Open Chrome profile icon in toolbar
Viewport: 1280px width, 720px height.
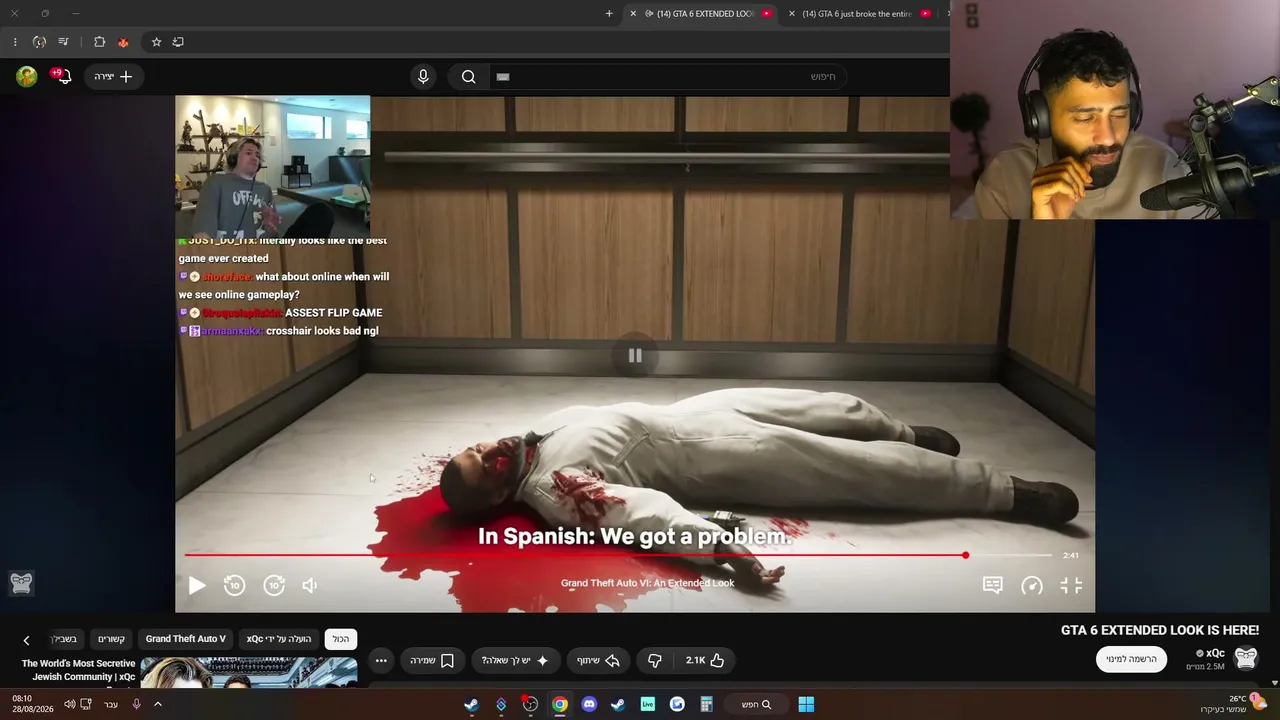(39, 42)
